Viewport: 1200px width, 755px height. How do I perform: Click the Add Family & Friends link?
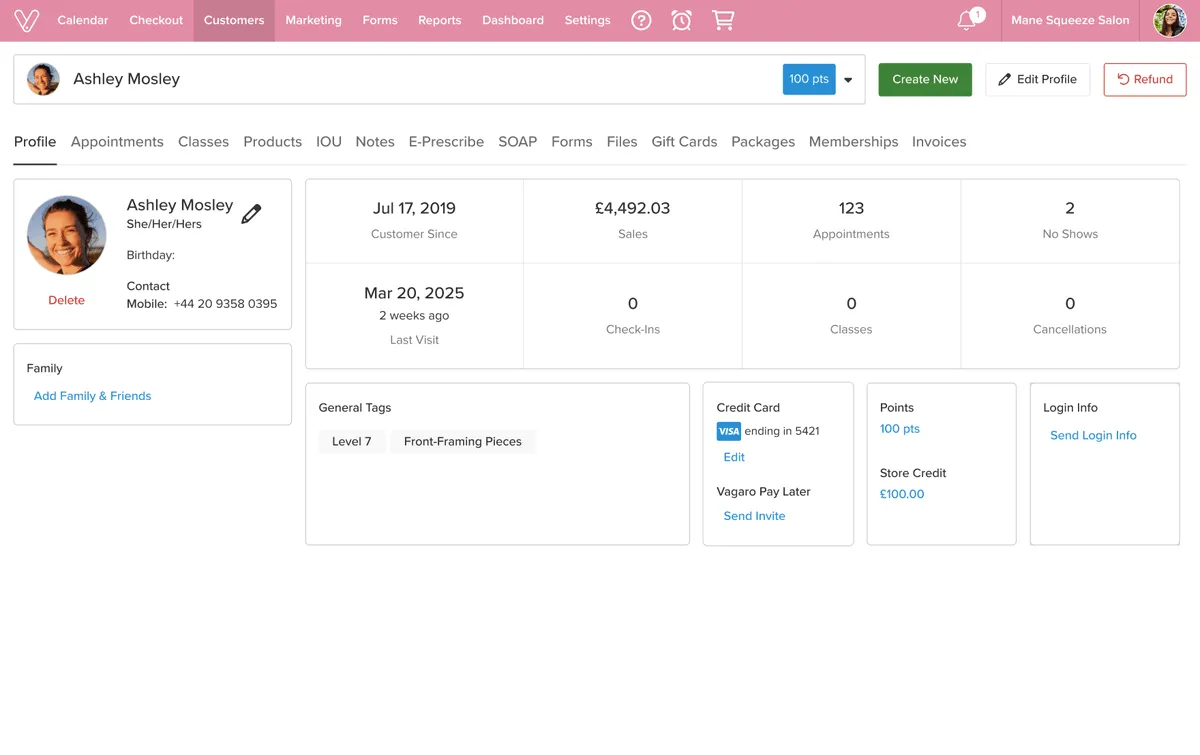tap(93, 396)
